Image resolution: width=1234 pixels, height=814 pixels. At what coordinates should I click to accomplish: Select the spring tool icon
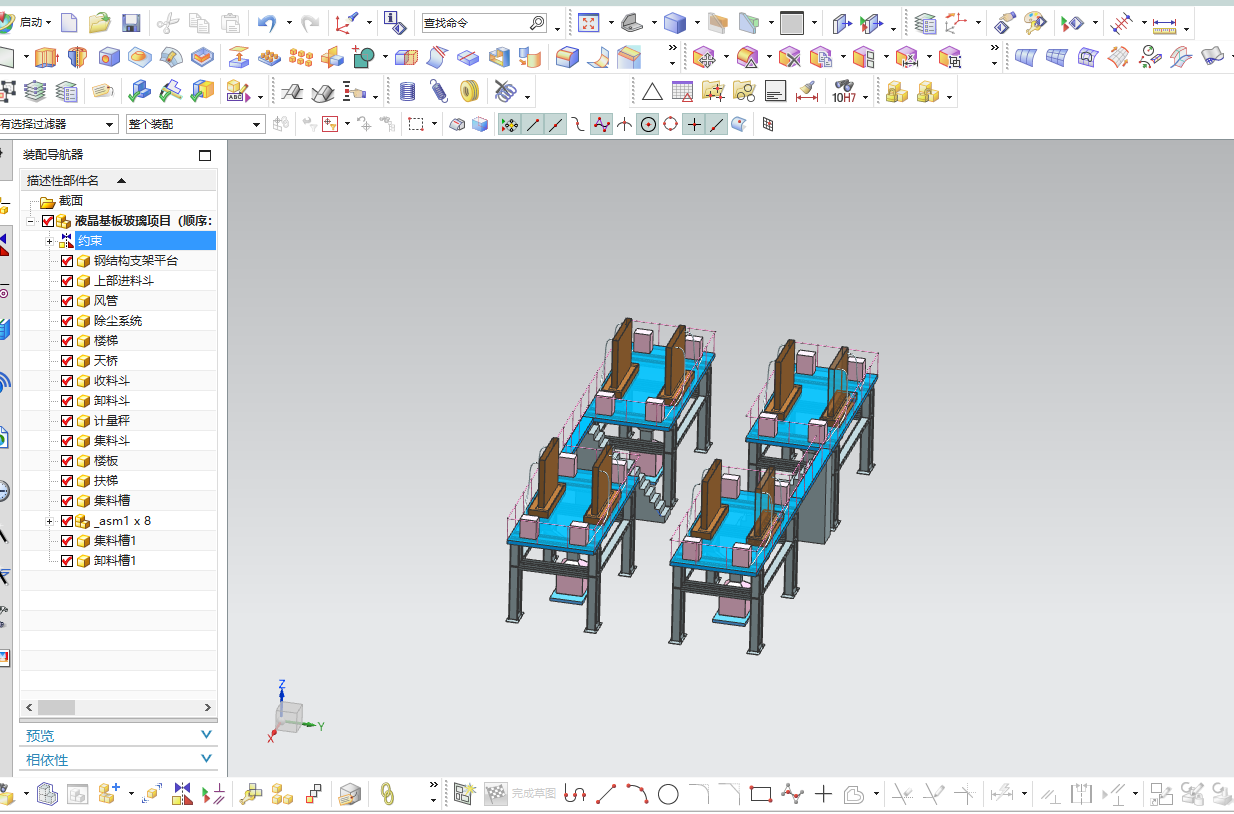pos(438,92)
